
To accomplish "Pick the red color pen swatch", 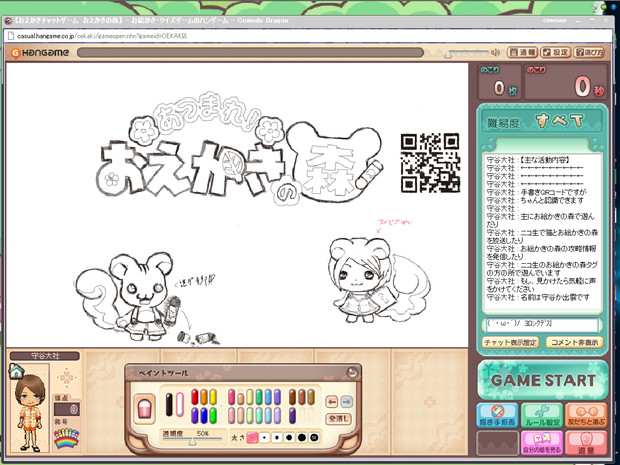I will click(195, 398).
